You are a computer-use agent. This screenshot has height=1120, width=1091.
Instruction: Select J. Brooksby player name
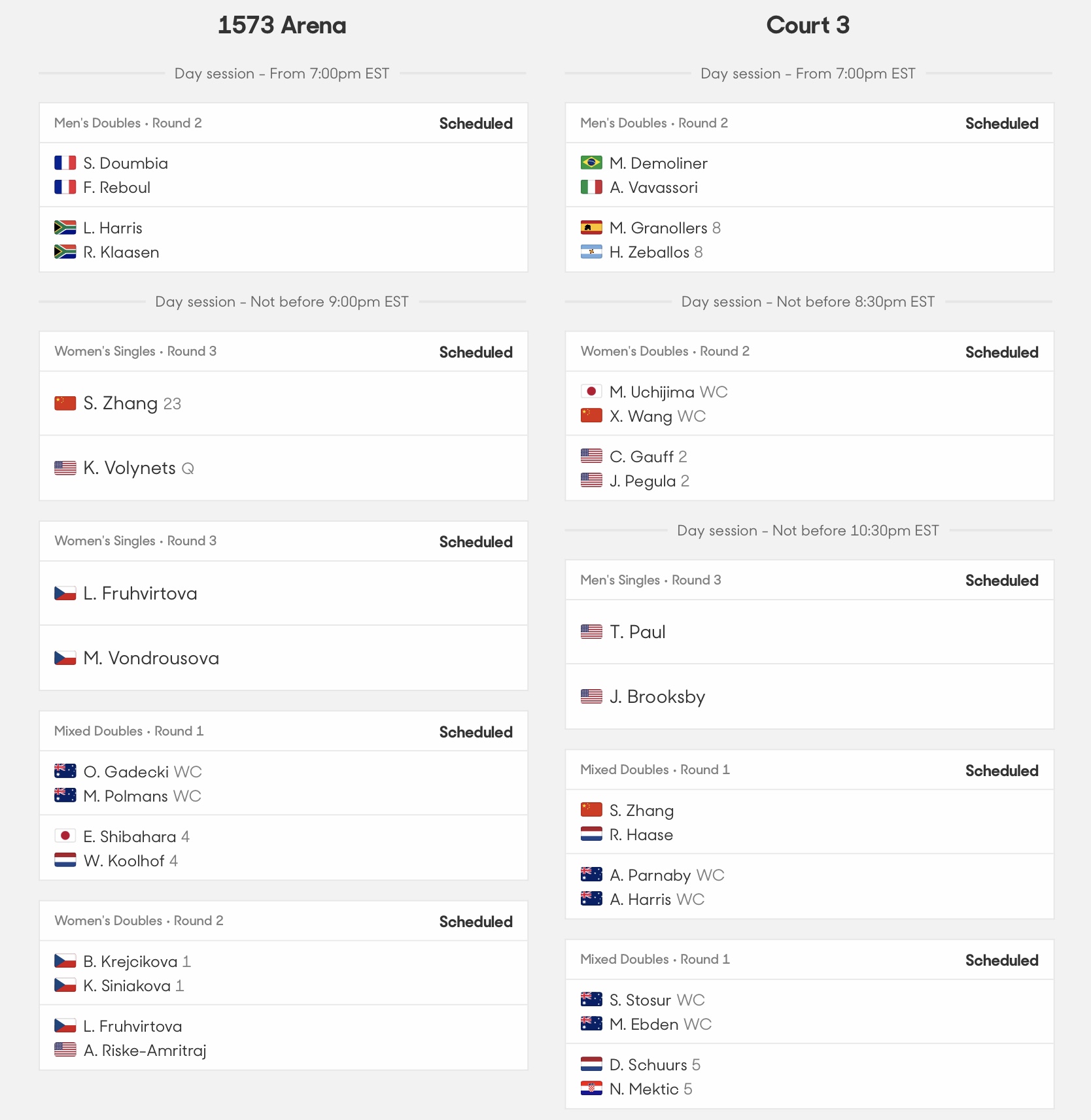tap(657, 696)
